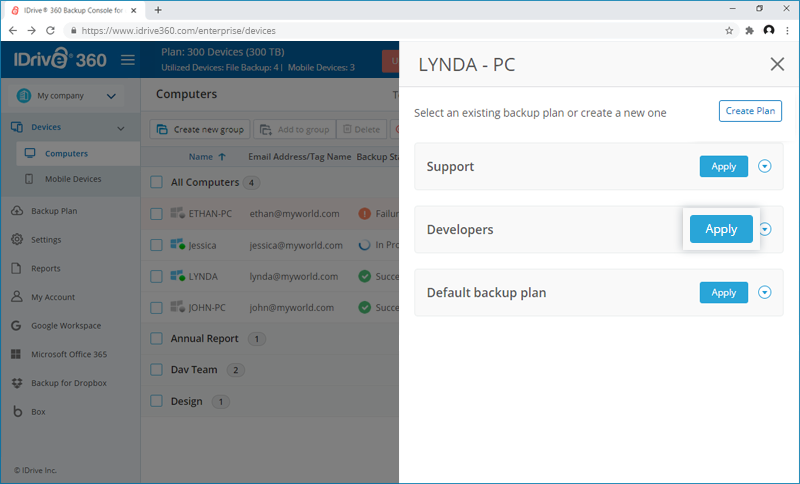This screenshot has width=800, height=484.
Task: Toggle the hamburger menu icon
Action: point(128,60)
